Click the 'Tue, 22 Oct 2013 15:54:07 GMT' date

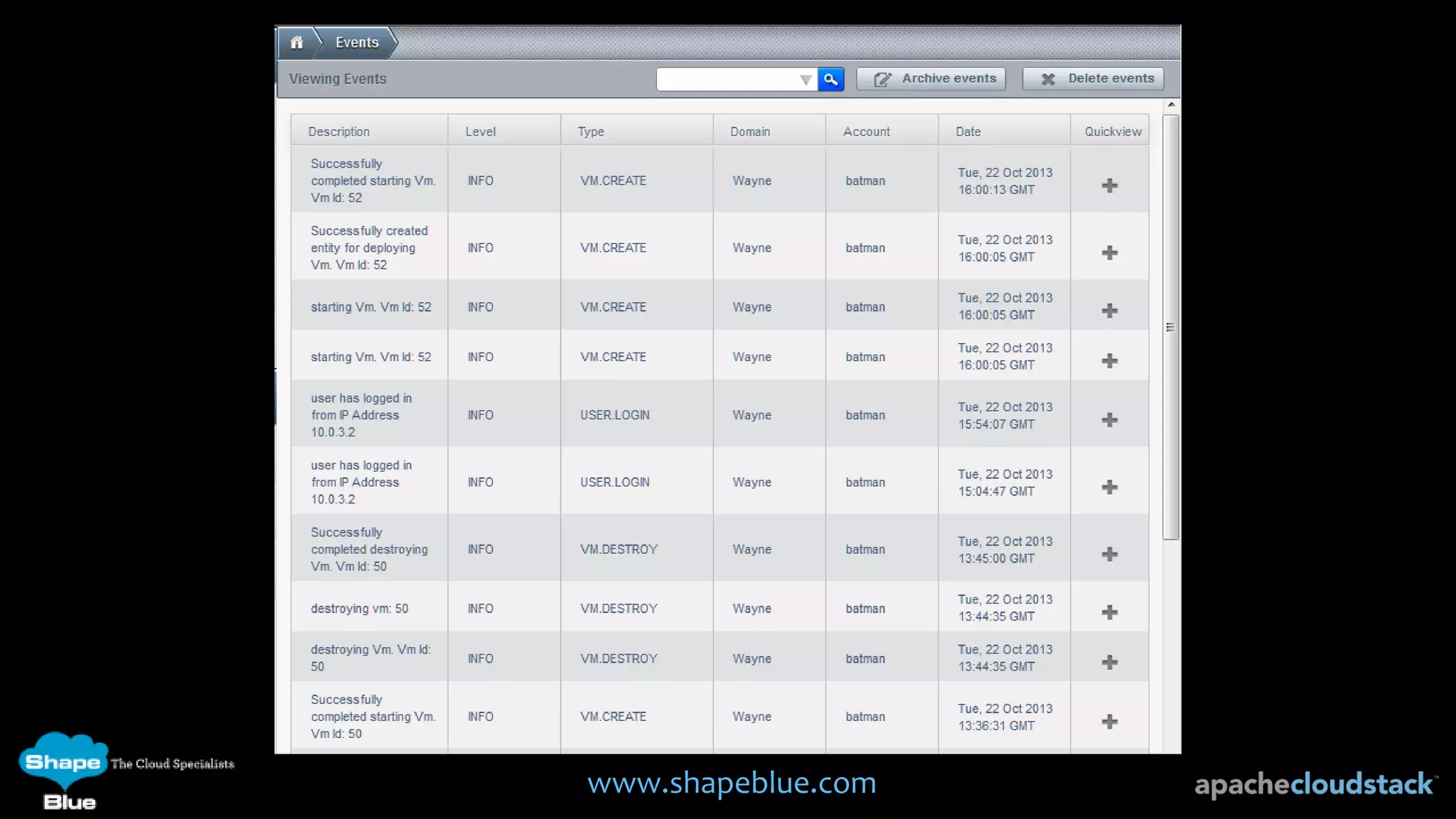pyautogui.click(x=1005, y=416)
